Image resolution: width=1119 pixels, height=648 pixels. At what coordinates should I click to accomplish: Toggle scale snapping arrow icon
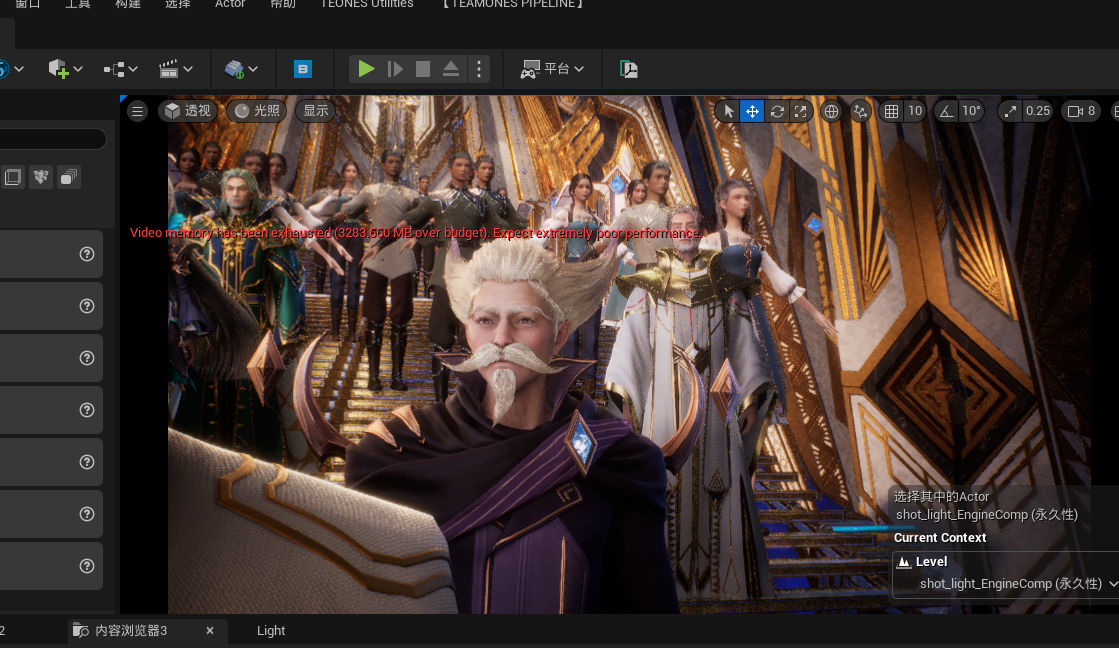1010,111
